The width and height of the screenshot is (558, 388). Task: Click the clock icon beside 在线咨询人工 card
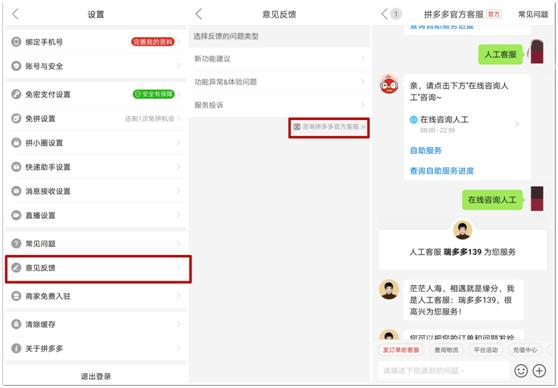(414, 120)
